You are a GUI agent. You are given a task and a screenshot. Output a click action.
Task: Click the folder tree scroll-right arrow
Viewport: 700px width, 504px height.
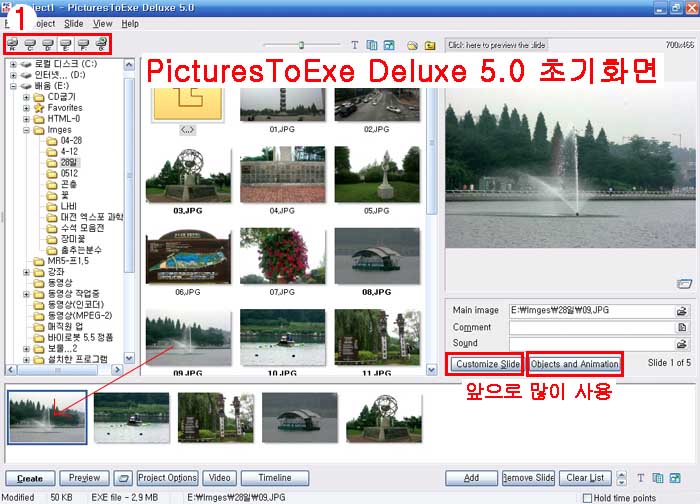click(x=117, y=370)
